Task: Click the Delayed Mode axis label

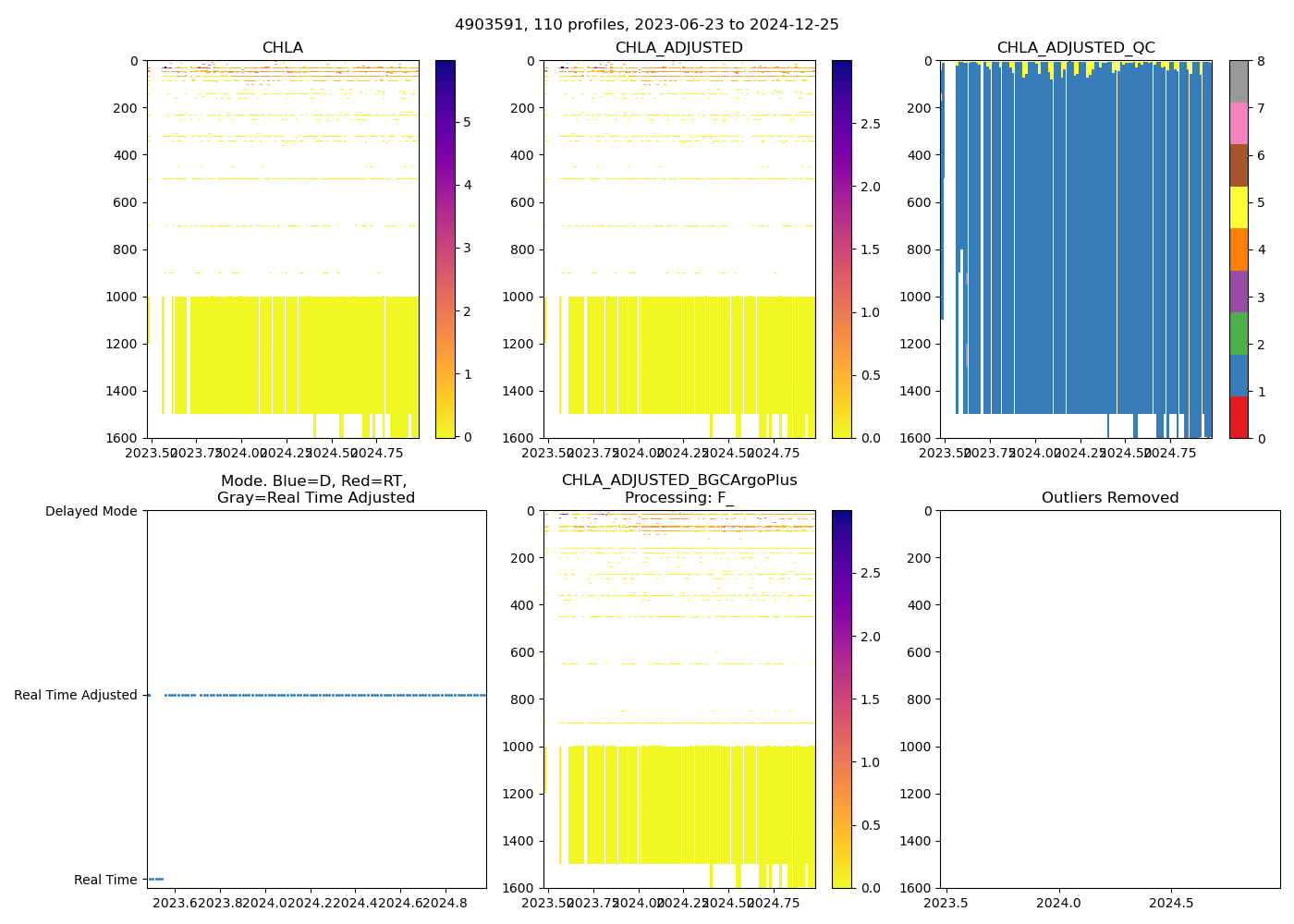Action: [91, 511]
